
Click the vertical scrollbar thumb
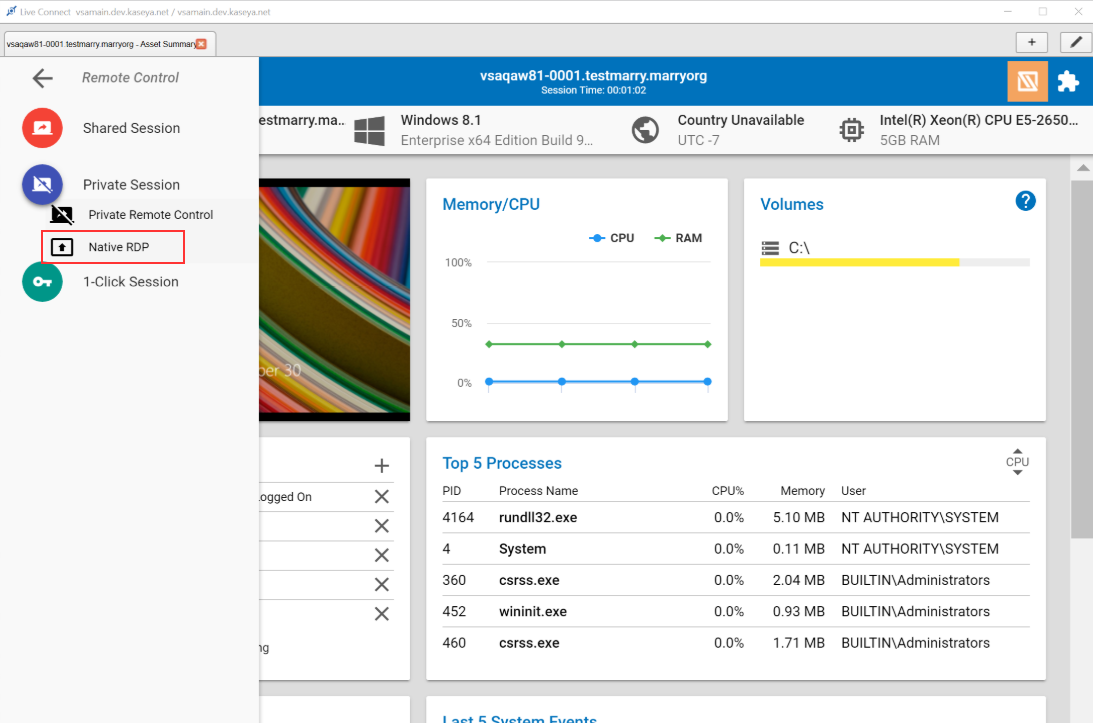pos(1082,360)
